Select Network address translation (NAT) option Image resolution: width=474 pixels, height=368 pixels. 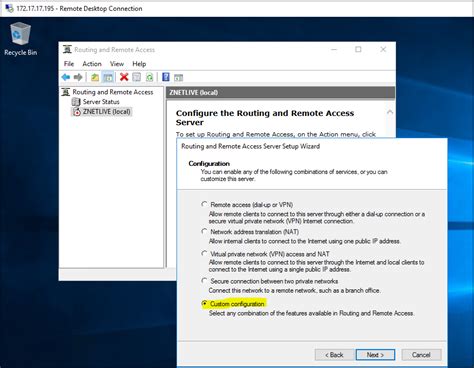tap(204, 231)
